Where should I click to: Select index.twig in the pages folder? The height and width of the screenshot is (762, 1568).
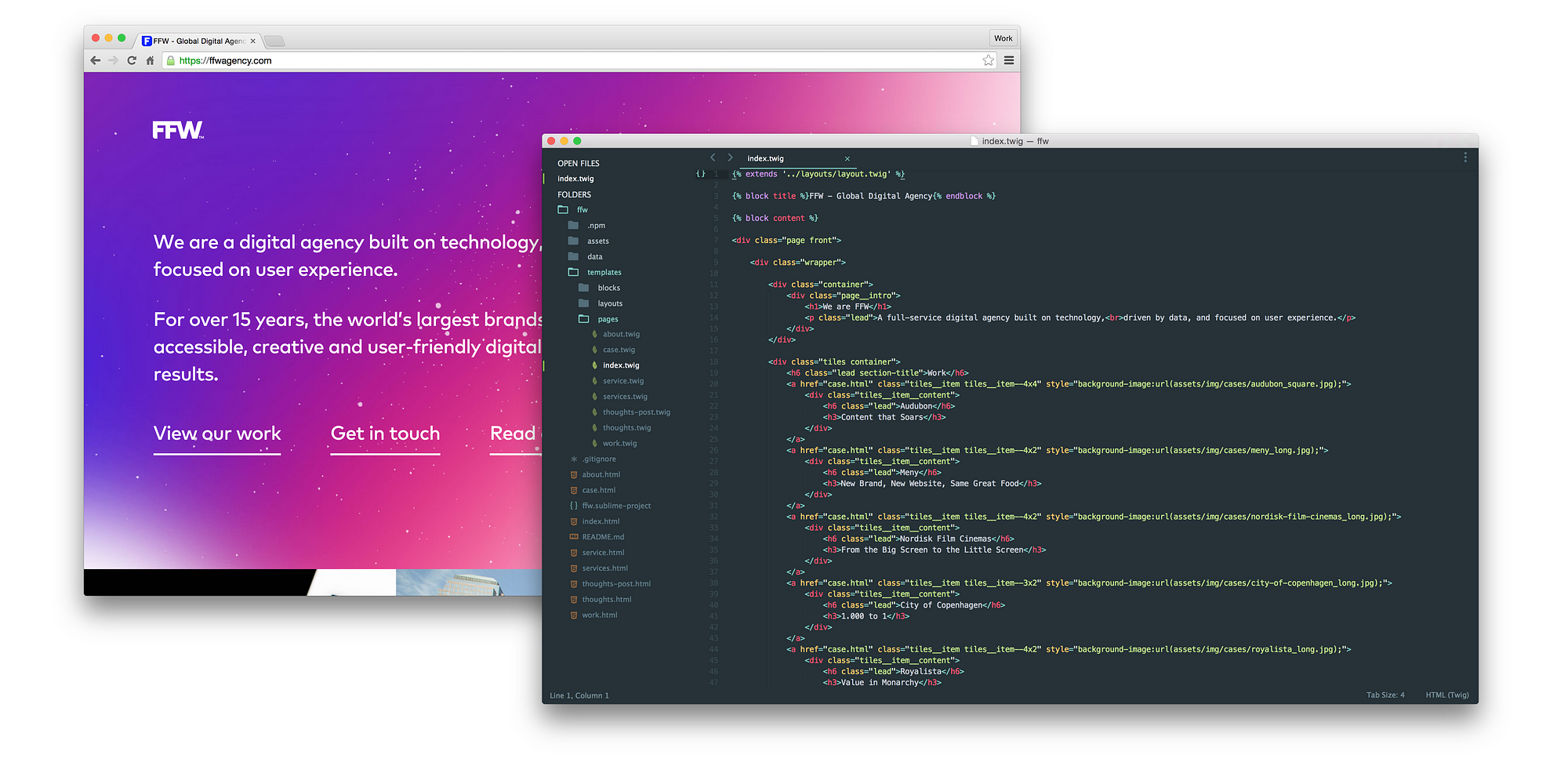coord(621,365)
